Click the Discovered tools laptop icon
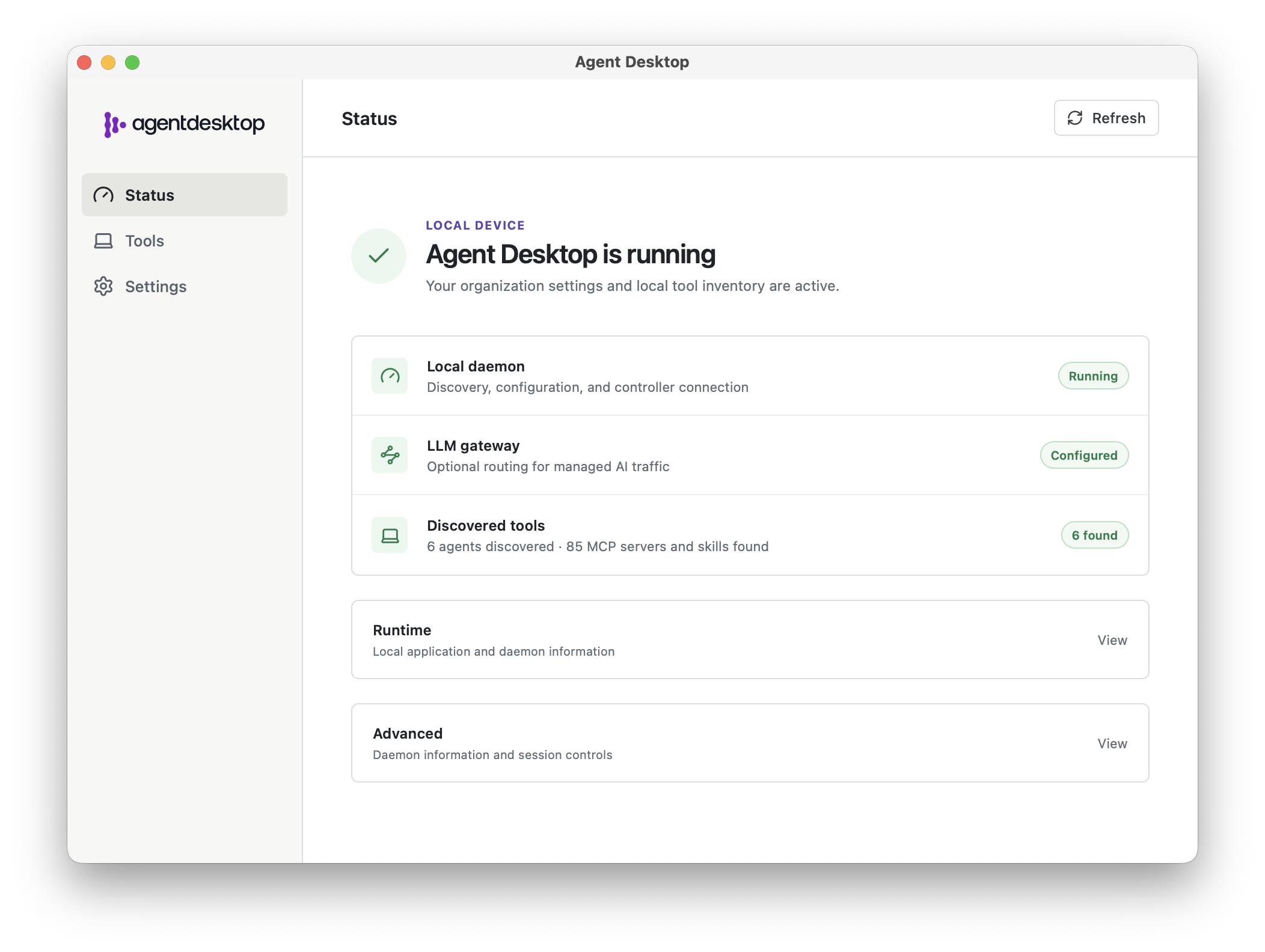Screen dimensions: 1265x952 (x=390, y=535)
